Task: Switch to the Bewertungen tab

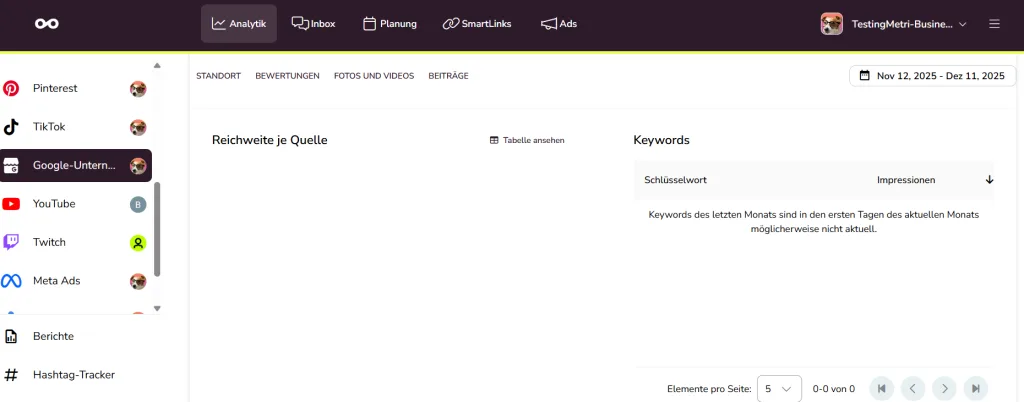Action: tap(287, 76)
